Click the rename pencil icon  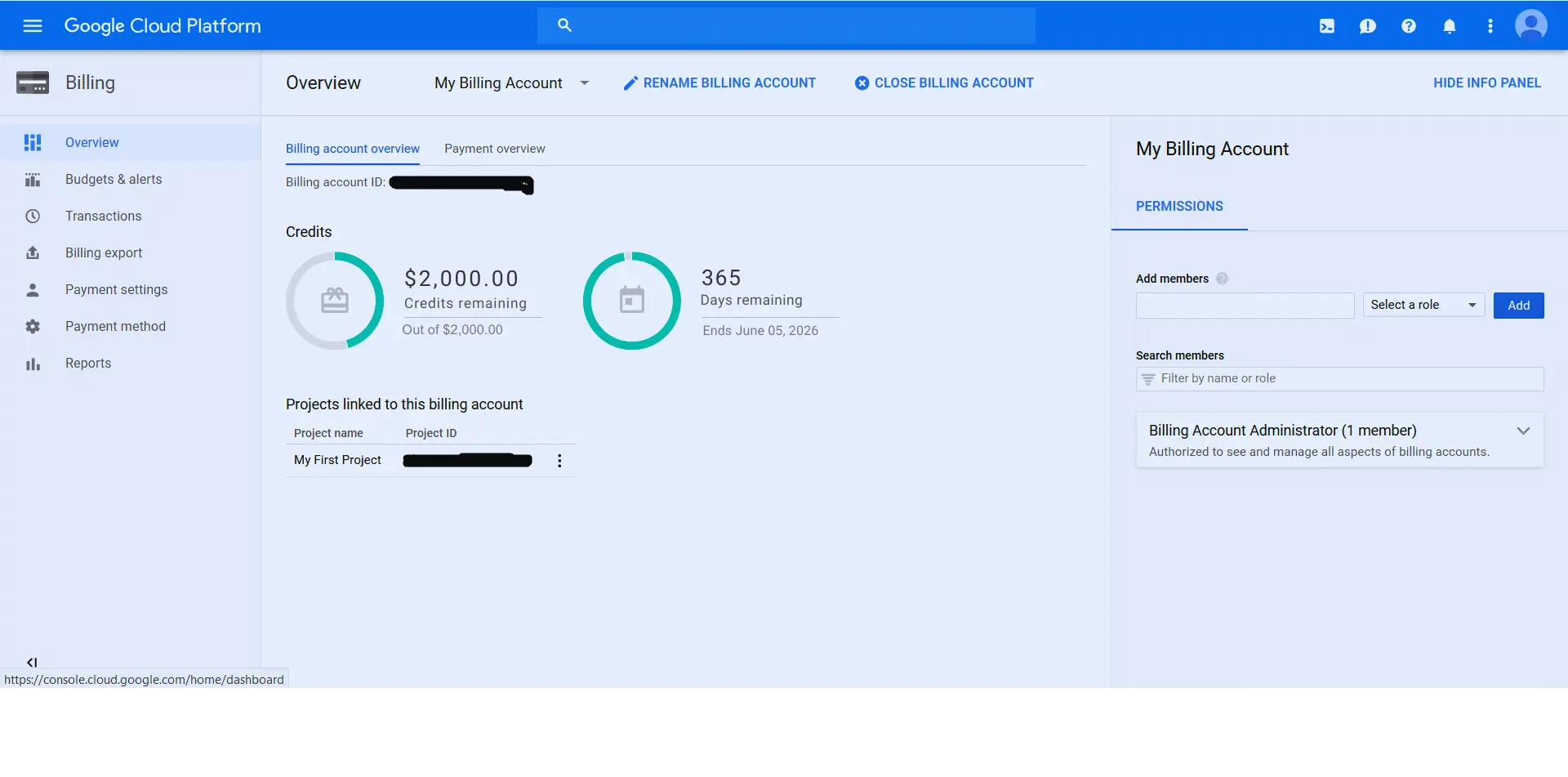coord(630,83)
